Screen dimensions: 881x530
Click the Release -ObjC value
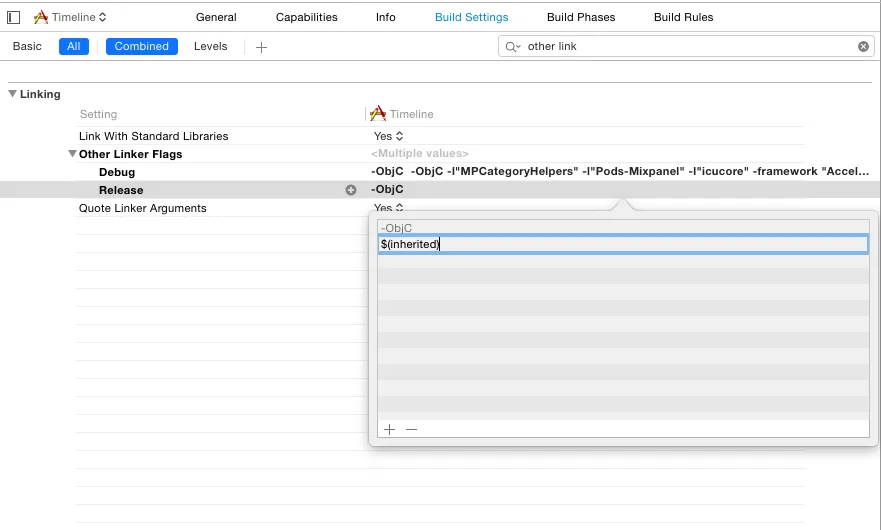click(x=387, y=189)
